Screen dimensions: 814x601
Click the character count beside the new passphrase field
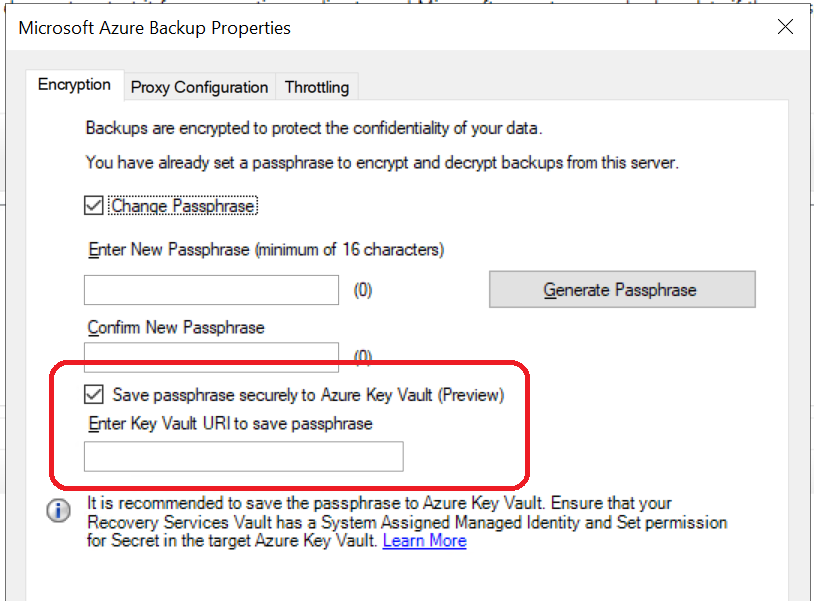point(363,291)
